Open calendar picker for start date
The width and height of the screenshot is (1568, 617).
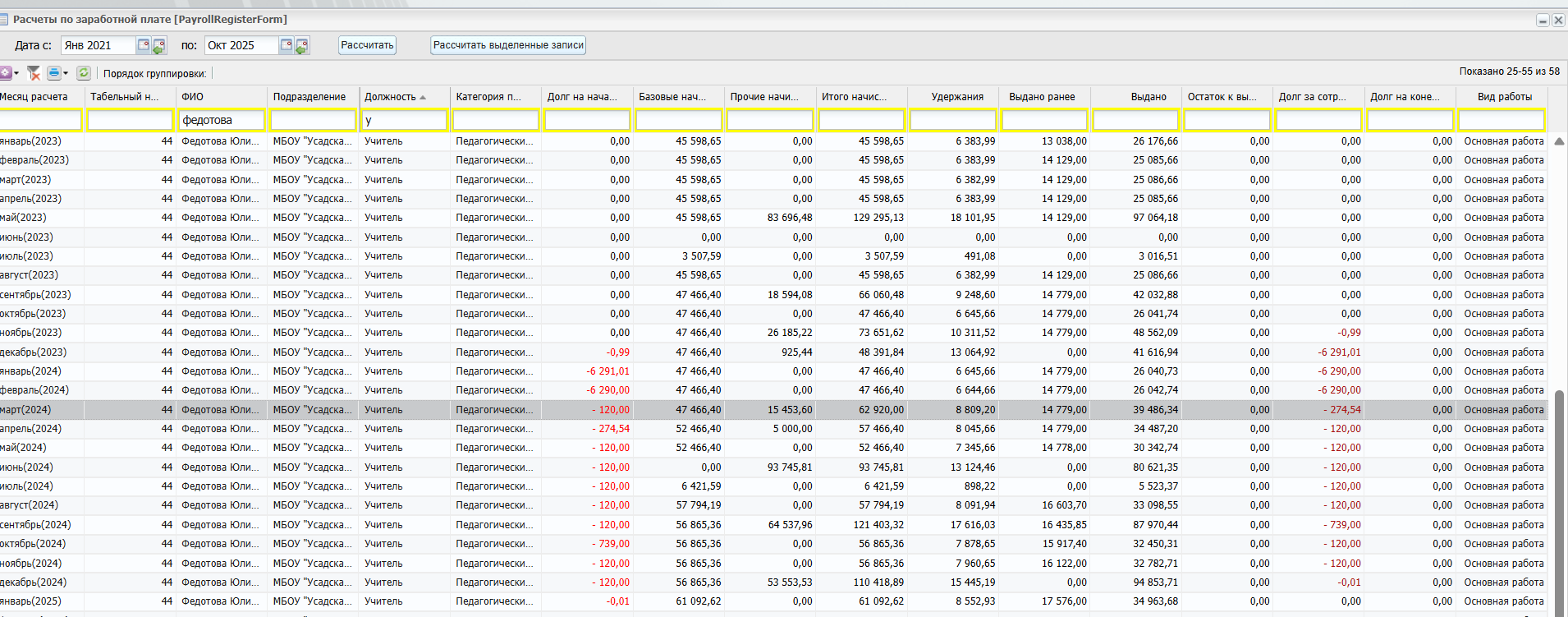point(144,45)
